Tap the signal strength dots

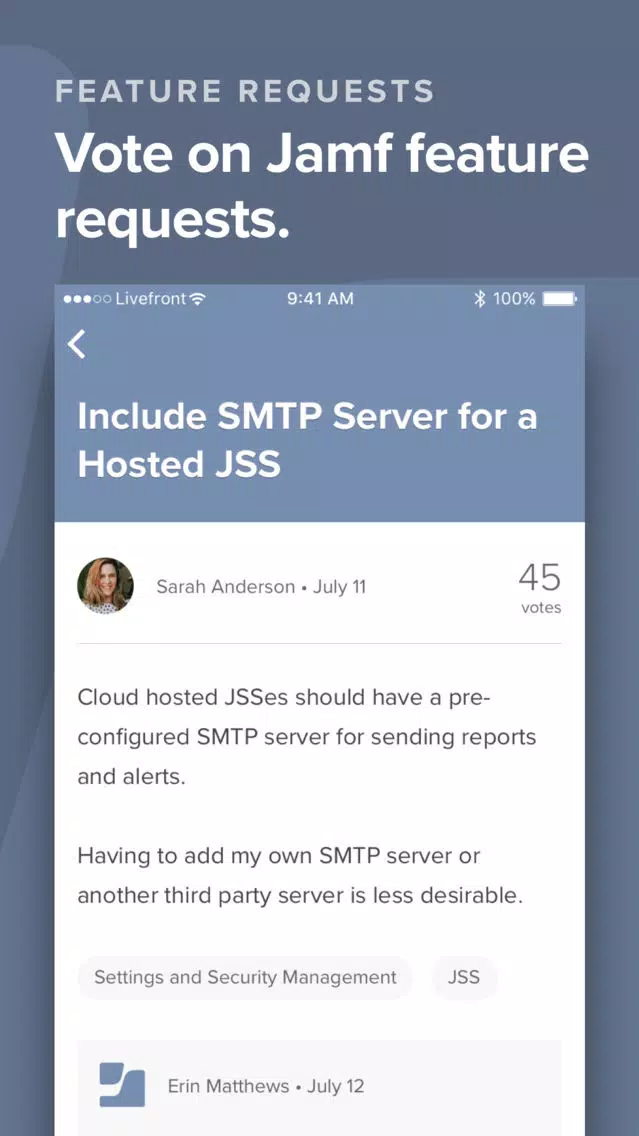pos(87,298)
